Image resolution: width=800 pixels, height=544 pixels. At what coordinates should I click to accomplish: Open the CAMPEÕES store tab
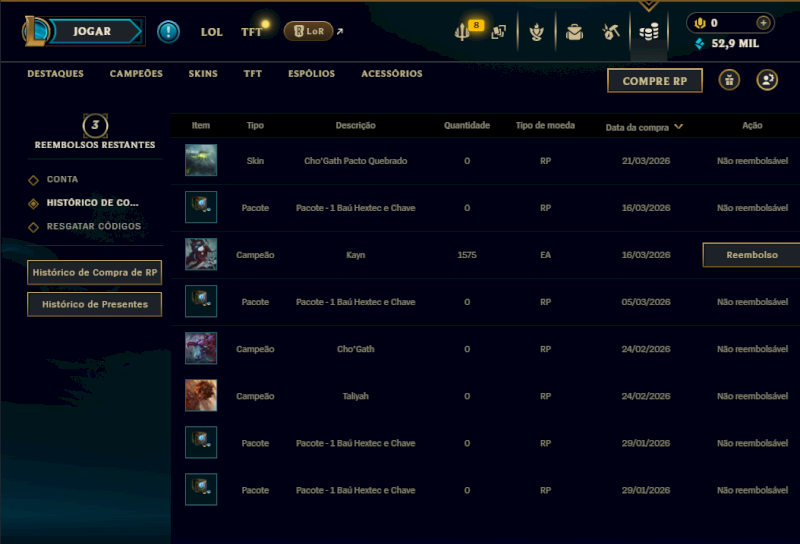136,73
